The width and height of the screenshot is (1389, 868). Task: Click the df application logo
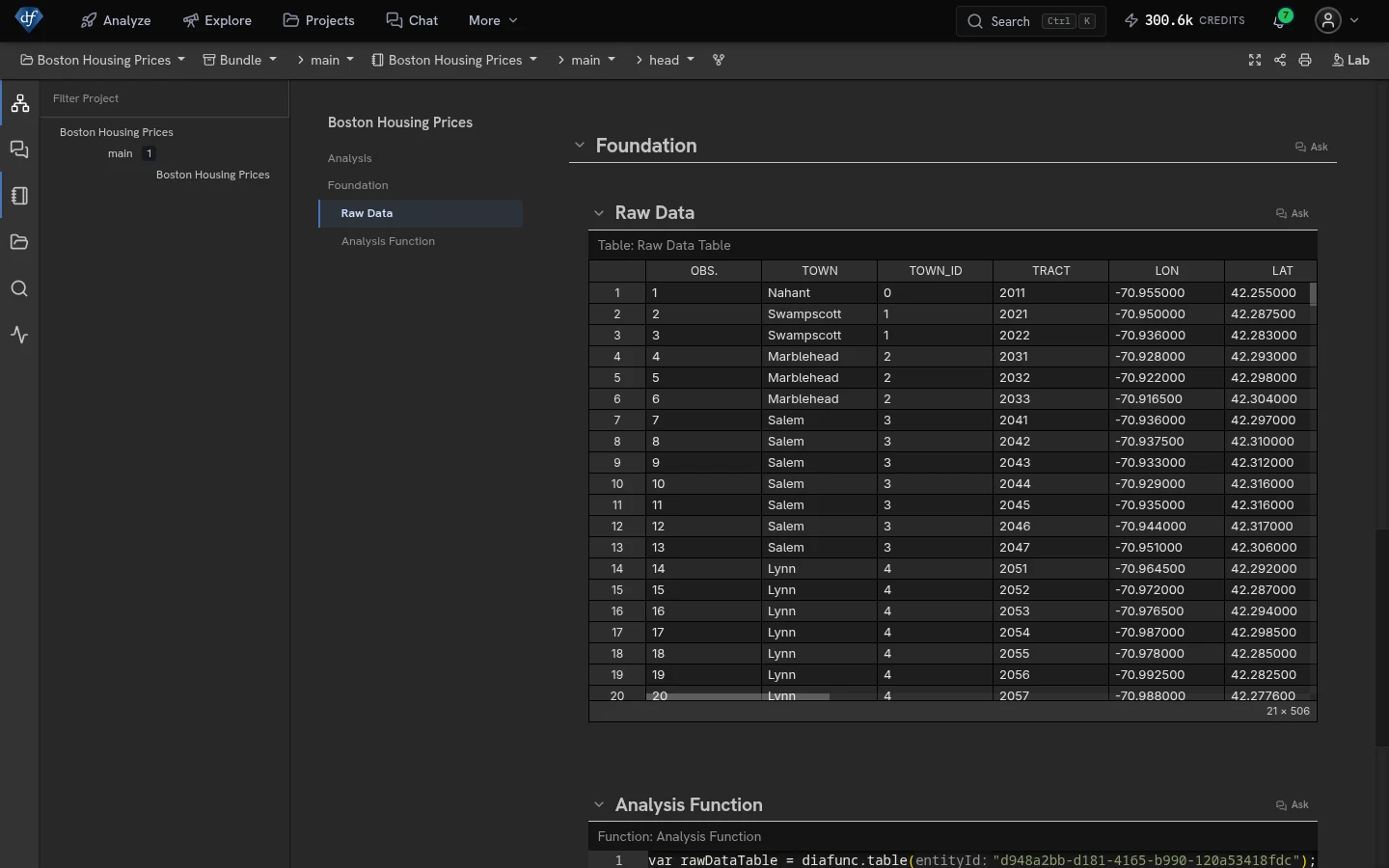pyautogui.click(x=29, y=19)
